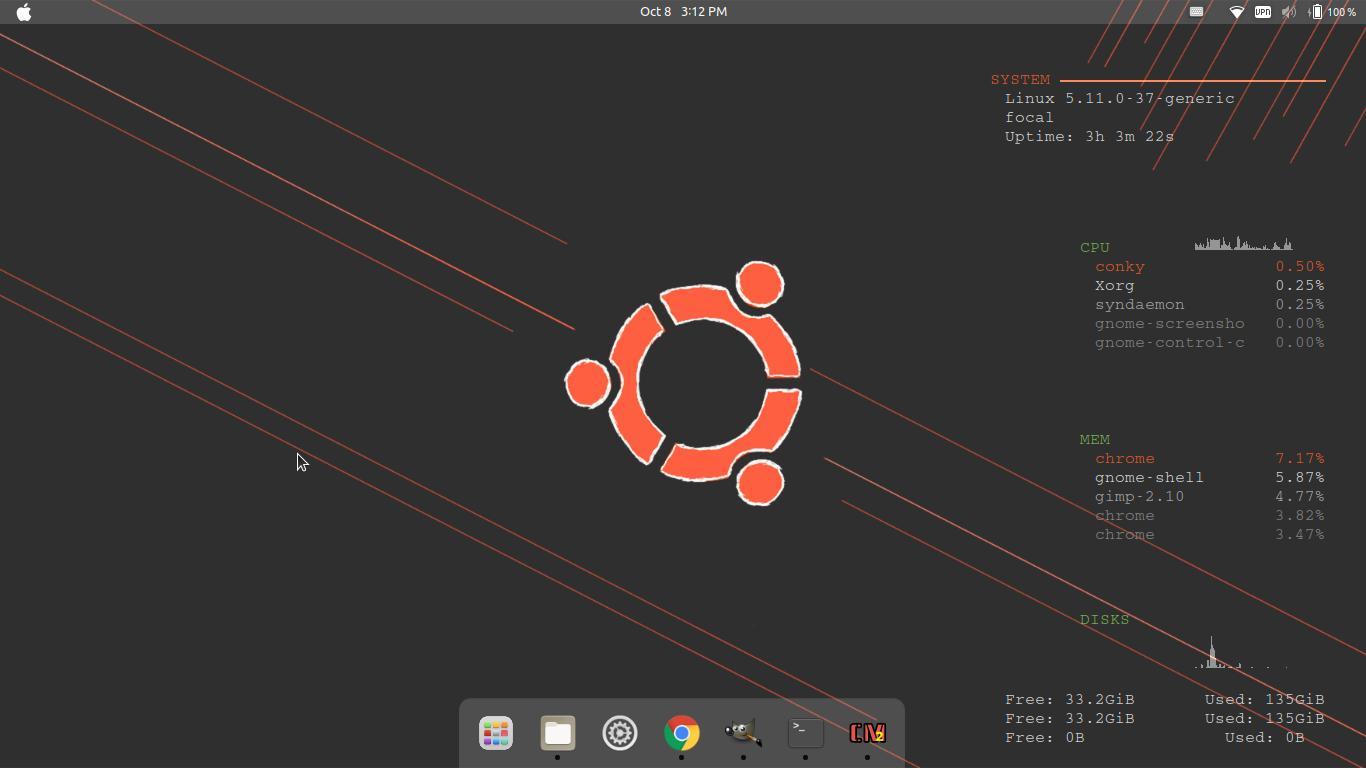The width and height of the screenshot is (1366, 768).
Task: Click the gnome-shell 5.87% memory entry
Action: click(1209, 478)
